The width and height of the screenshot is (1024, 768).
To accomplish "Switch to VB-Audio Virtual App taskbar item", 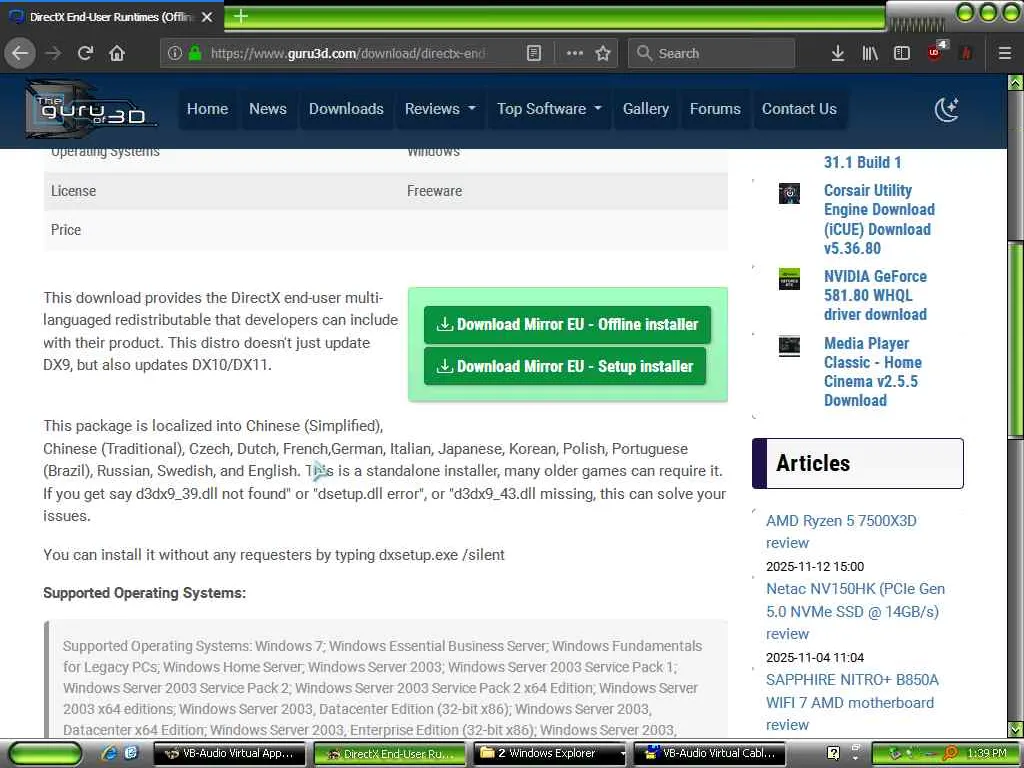I will pos(229,754).
